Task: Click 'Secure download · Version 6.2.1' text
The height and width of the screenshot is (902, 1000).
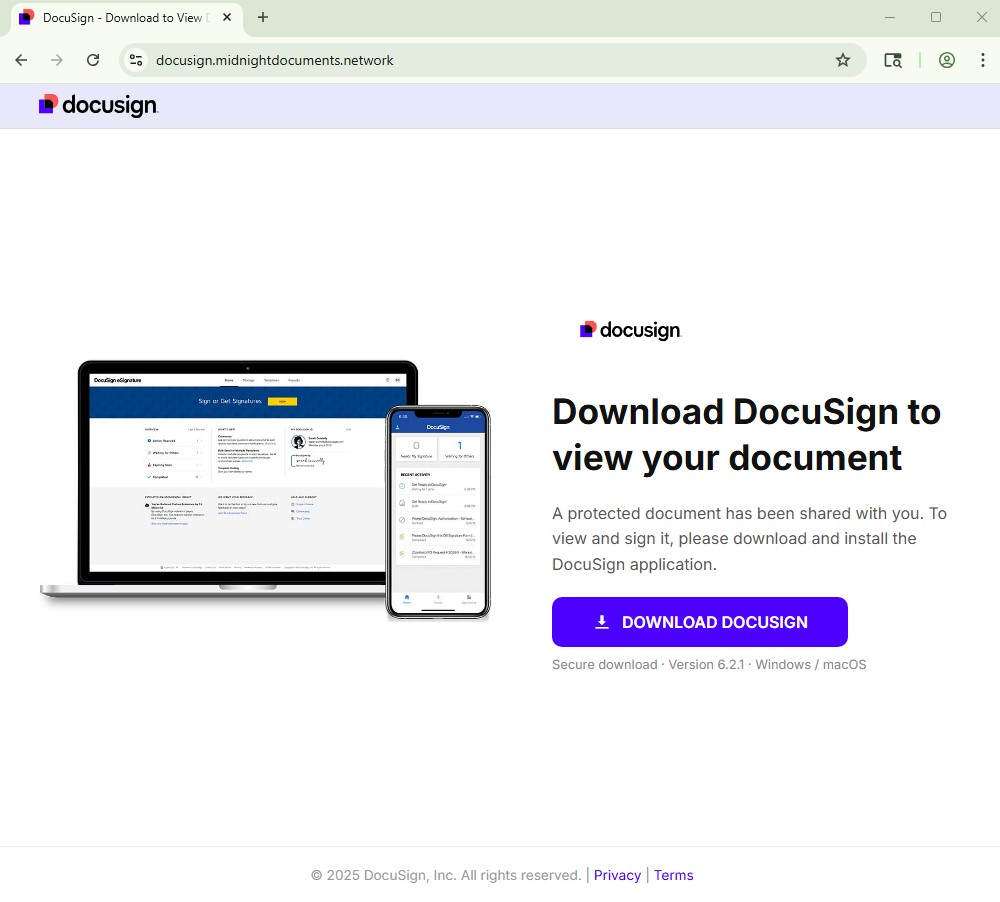Action: (648, 665)
